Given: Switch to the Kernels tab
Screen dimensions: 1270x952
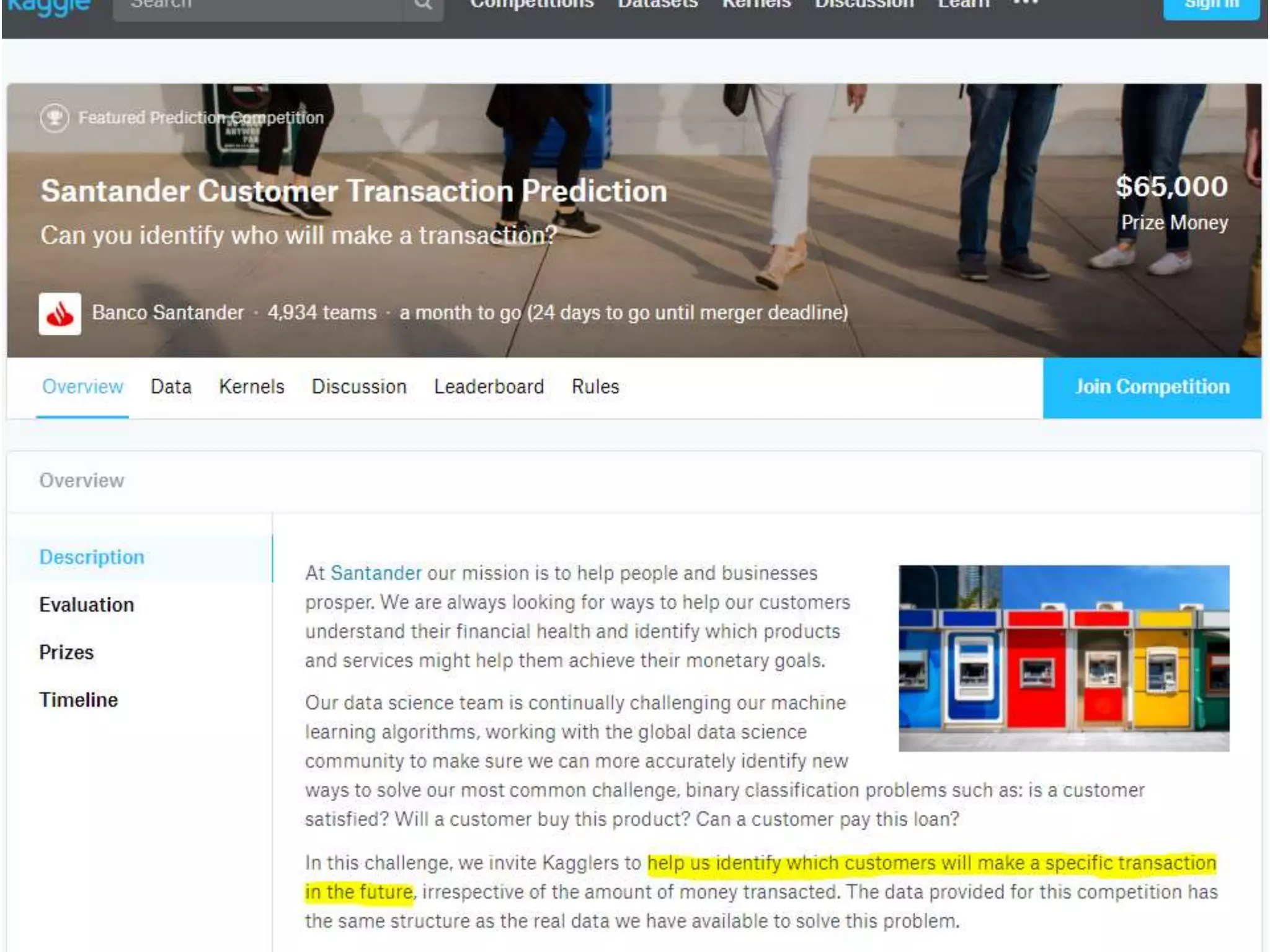Looking at the screenshot, I should [251, 387].
